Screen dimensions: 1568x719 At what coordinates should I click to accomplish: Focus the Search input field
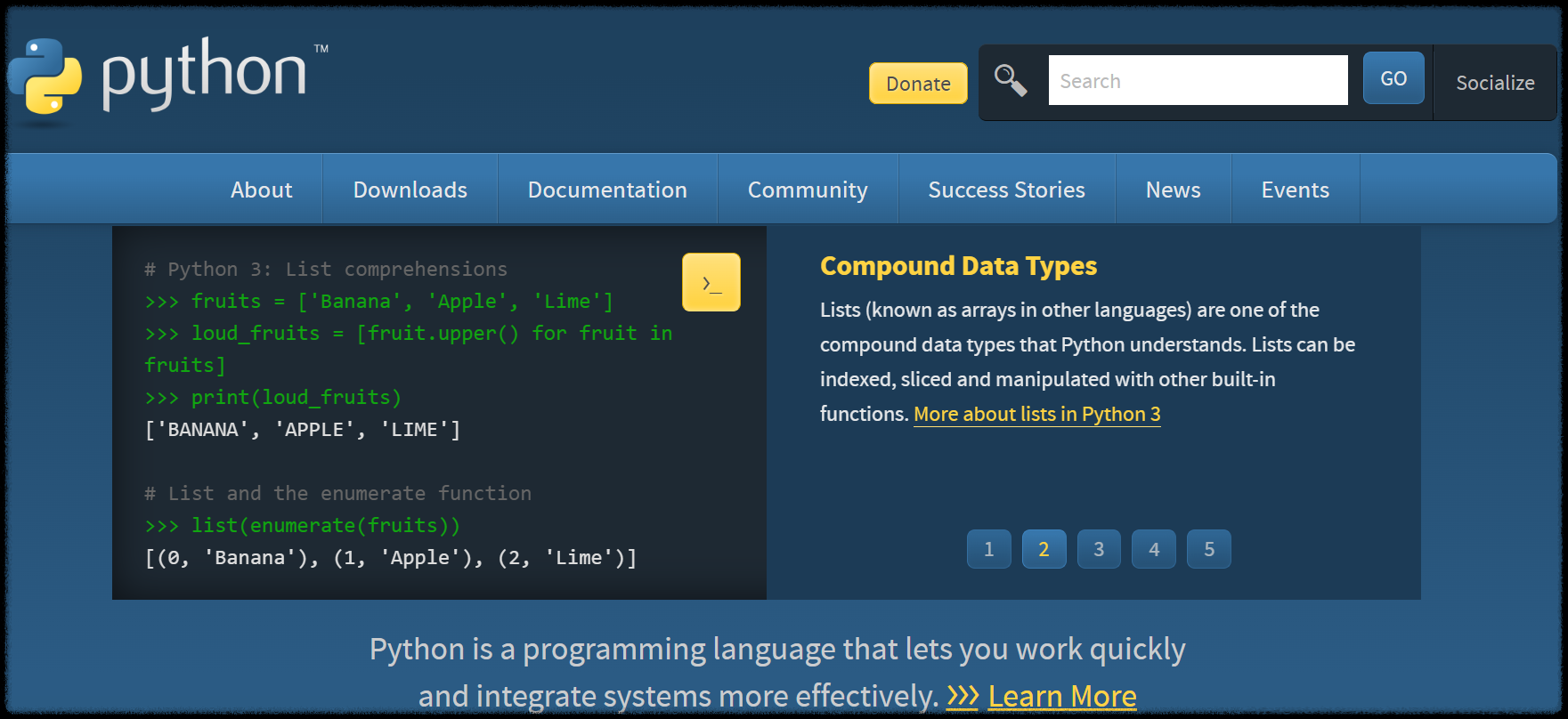[x=1198, y=80]
